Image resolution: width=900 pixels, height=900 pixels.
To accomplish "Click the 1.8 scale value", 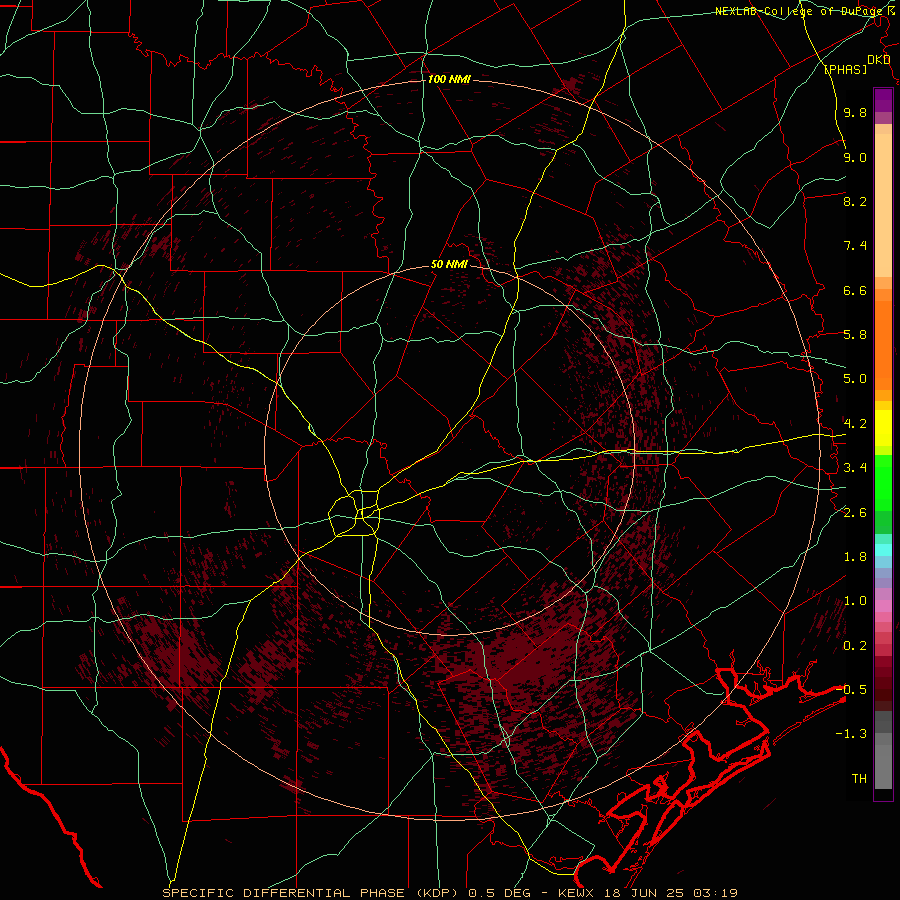I will (x=855, y=557).
